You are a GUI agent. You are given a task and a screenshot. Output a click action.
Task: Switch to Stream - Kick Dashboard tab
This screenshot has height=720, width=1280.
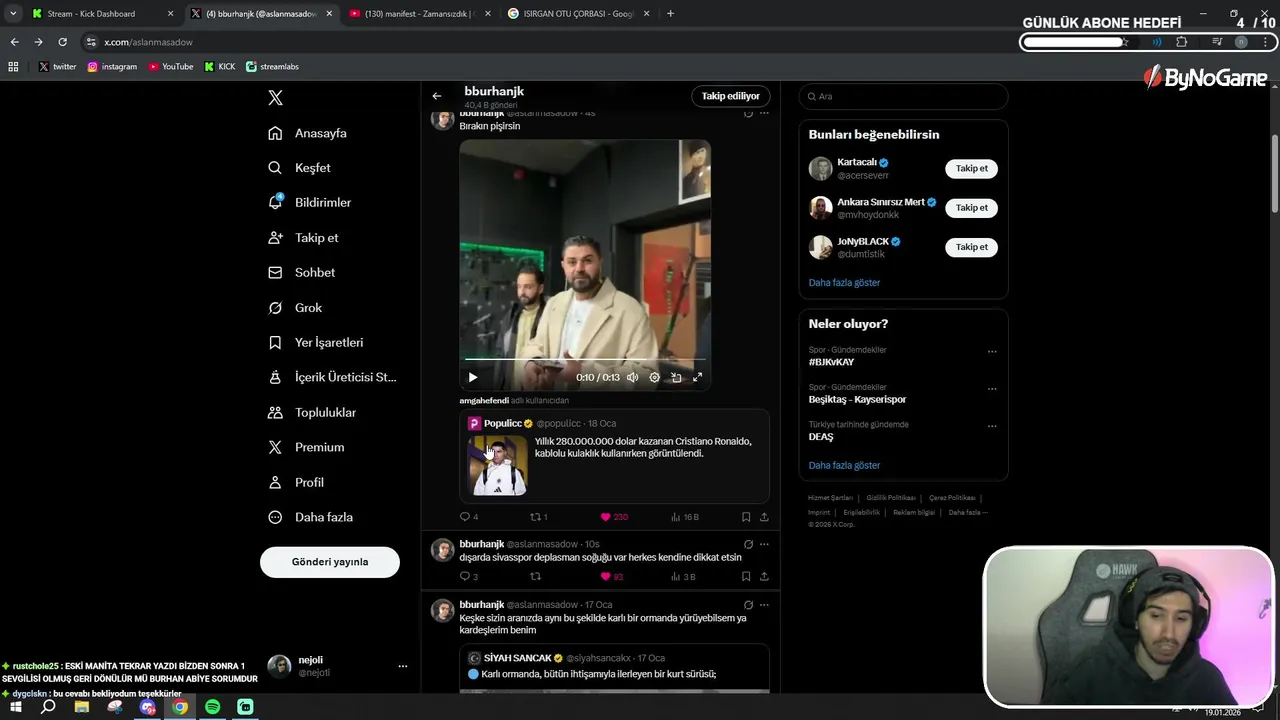[x=102, y=14]
